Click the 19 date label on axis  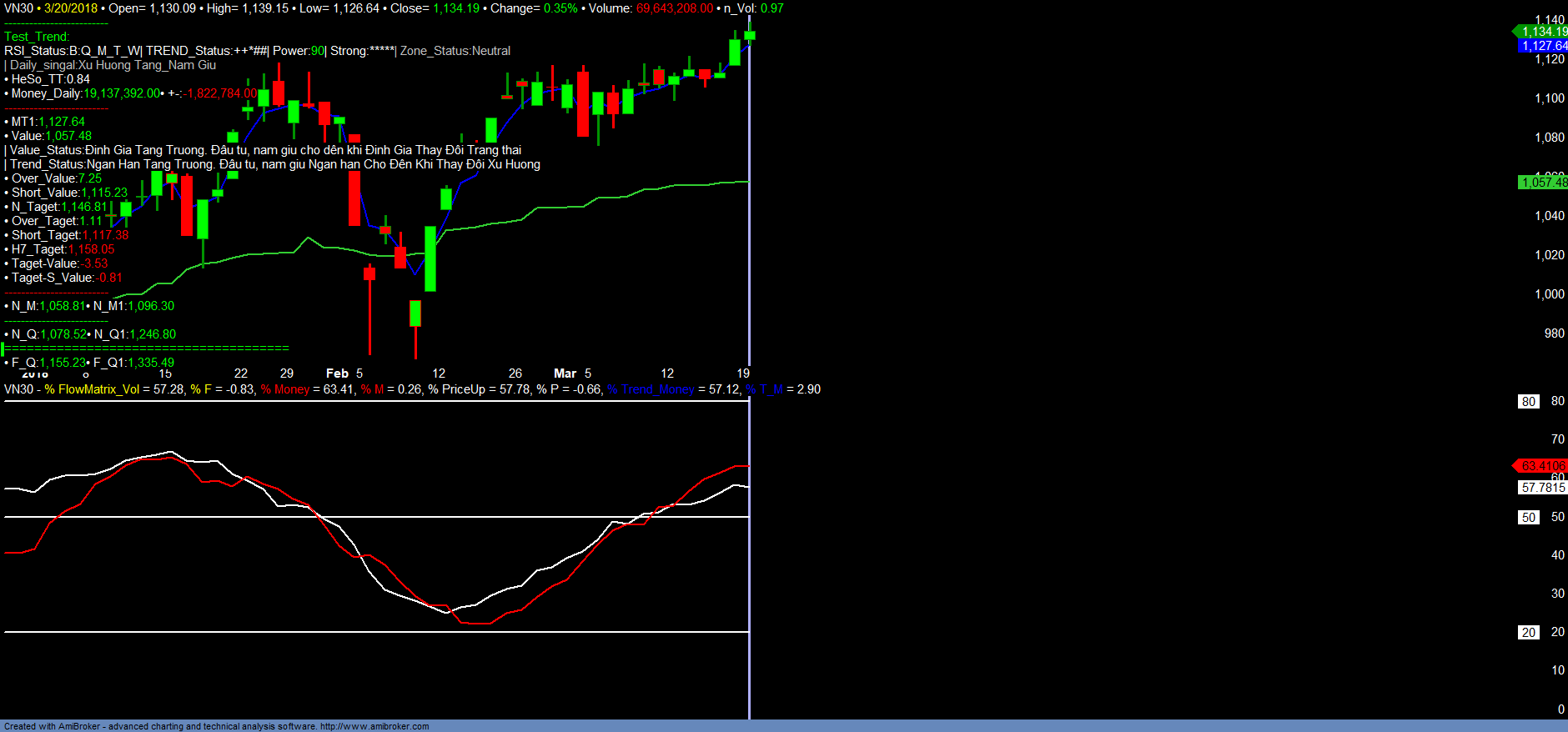742,374
